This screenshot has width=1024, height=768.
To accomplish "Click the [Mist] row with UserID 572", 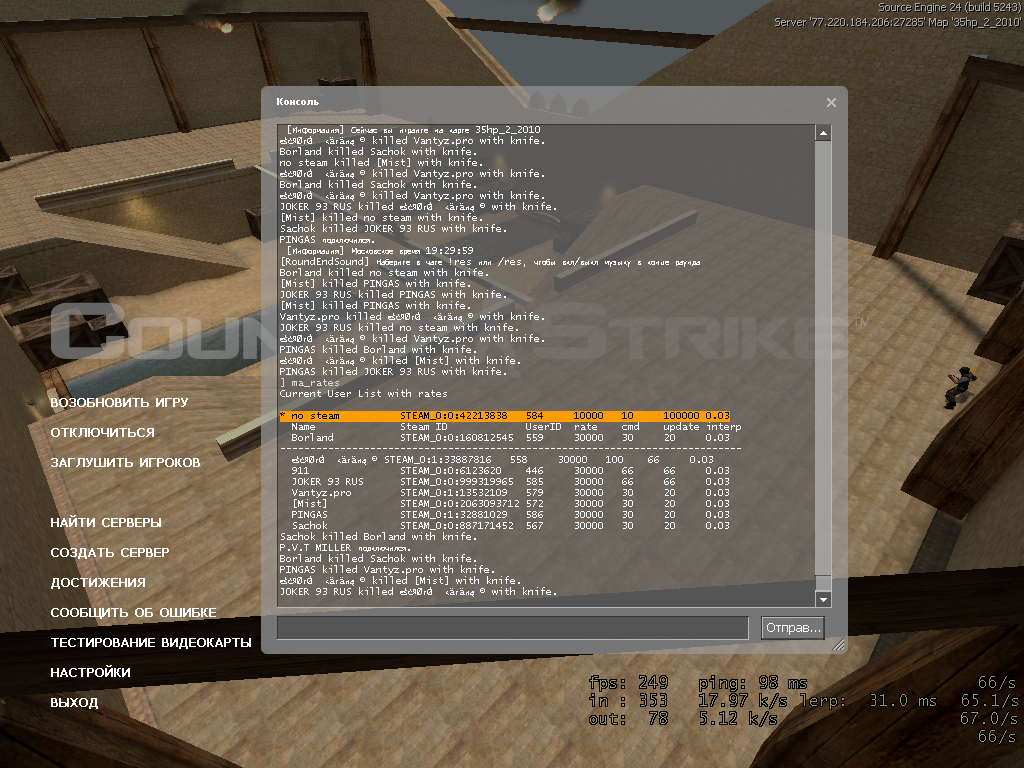I will [510, 504].
